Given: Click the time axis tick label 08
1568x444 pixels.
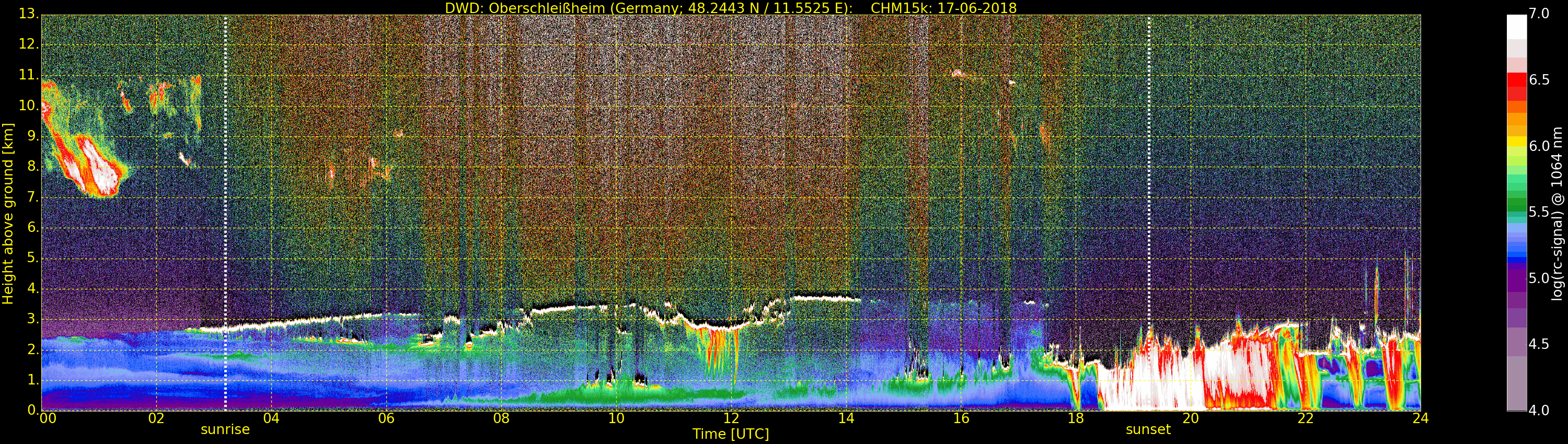Looking at the screenshot, I should point(501,418).
